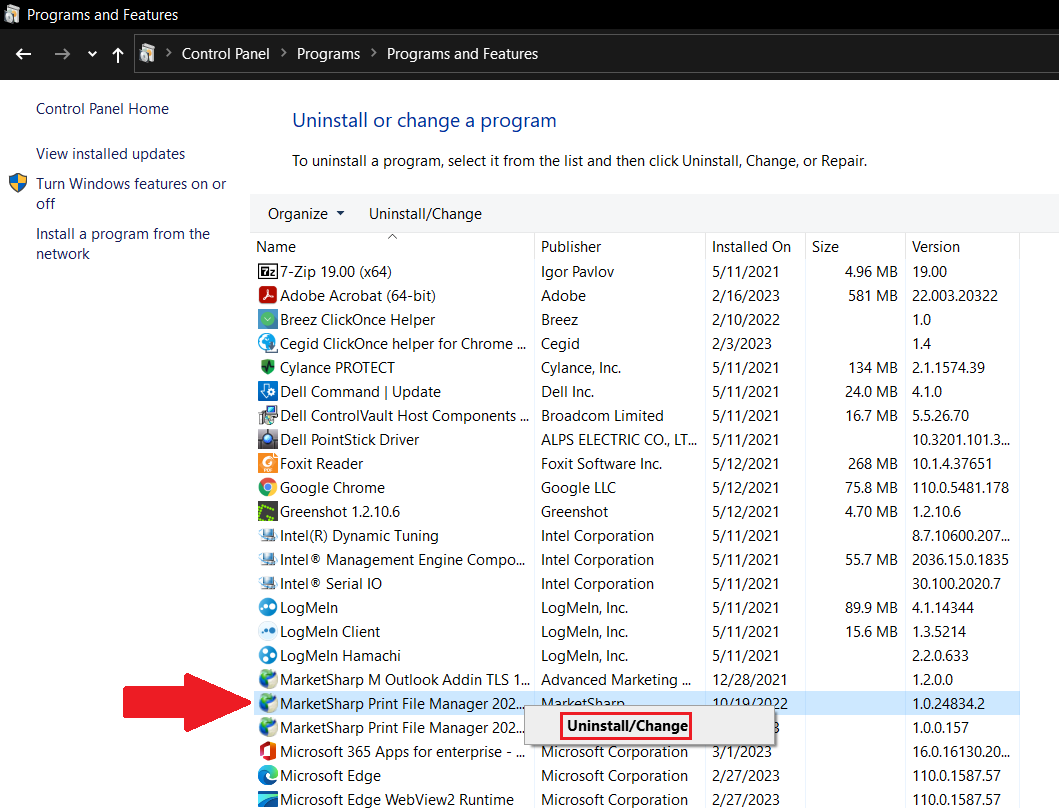Click the Greenshot publisher cell
Image resolution: width=1059 pixels, height=808 pixels.
coord(575,511)
